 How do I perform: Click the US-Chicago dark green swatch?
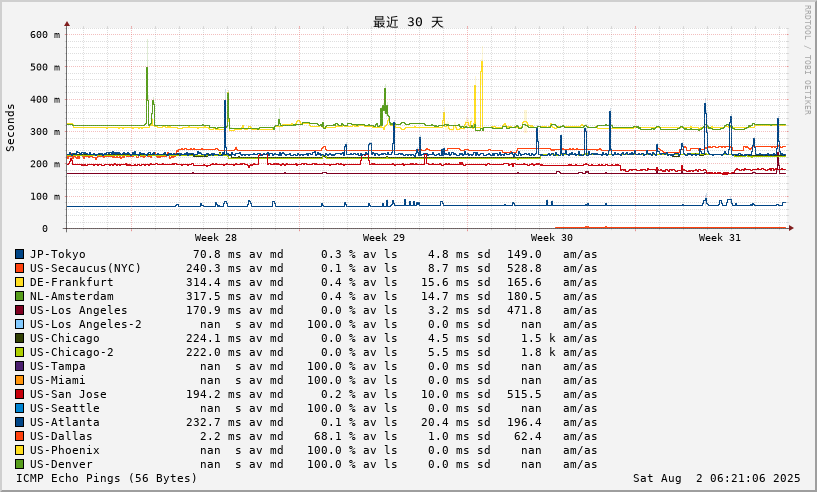point(19,338)
